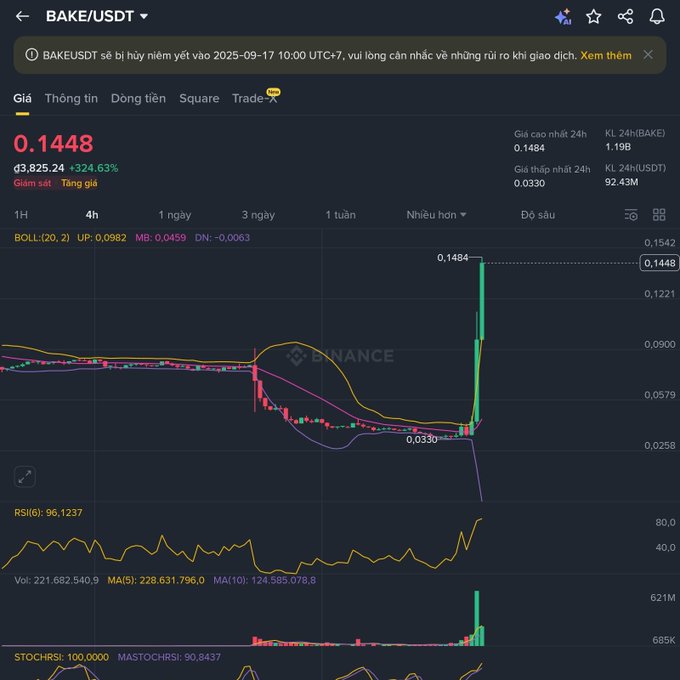Tap the MA(5): 228.631.796,0 label
This screenshot has width=680, height=680.
coord(156,580)
